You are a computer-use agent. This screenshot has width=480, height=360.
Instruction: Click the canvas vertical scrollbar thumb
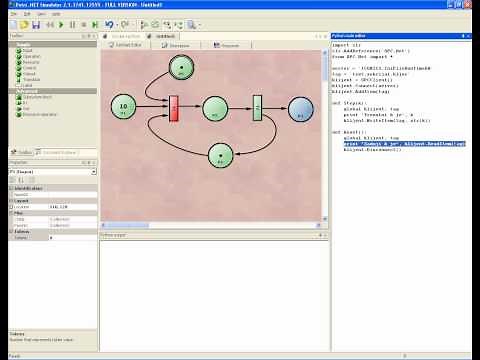click(325, 68)
